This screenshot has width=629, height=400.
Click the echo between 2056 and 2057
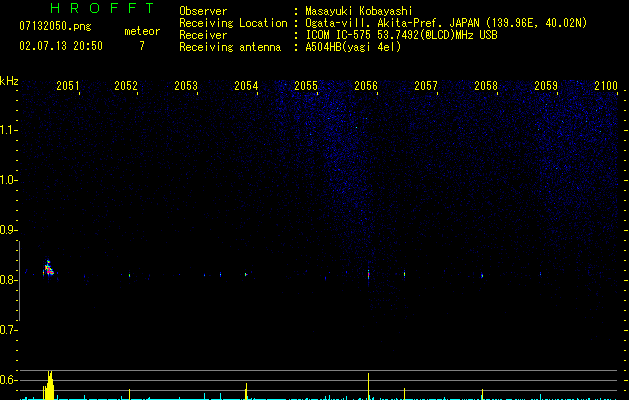pyautogui.click(x=404, y=274)
